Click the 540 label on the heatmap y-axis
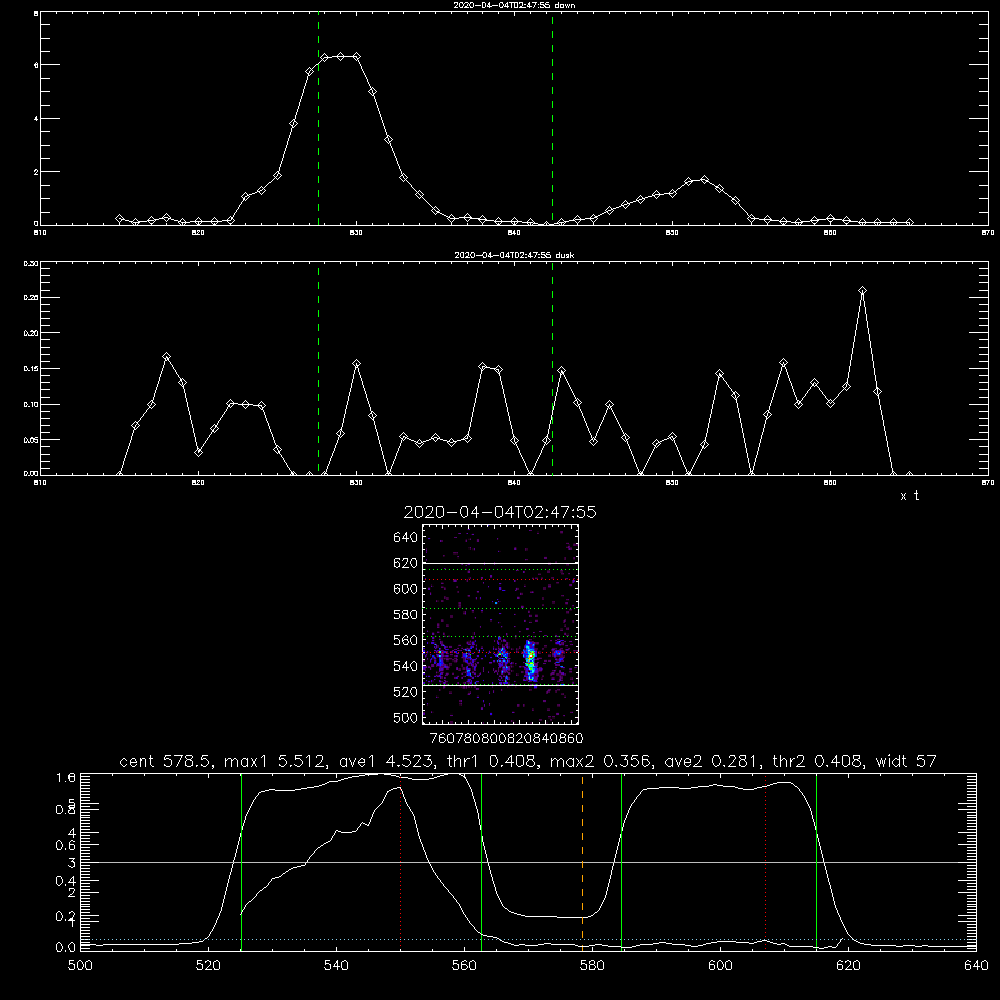The width and height of the screenshot is (1000, 1000). (x=406, y=666)
